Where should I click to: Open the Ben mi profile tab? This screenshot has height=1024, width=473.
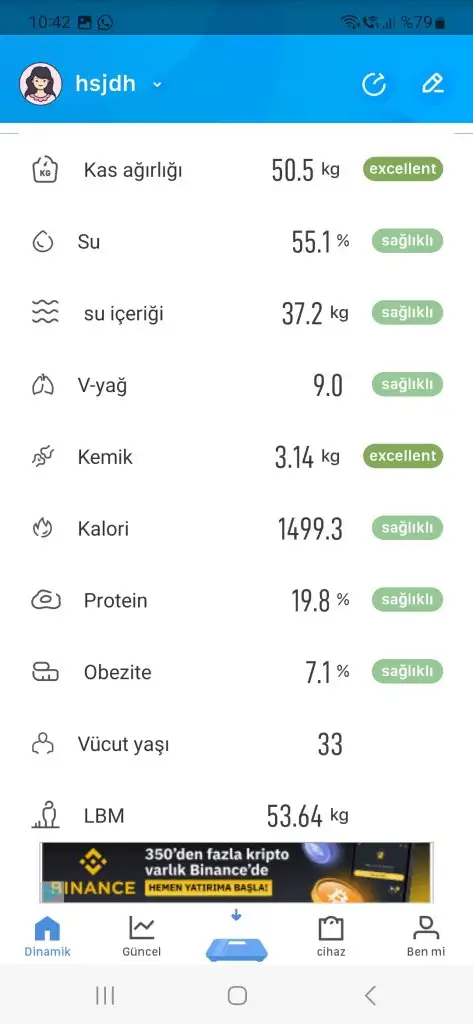[426, 936]
